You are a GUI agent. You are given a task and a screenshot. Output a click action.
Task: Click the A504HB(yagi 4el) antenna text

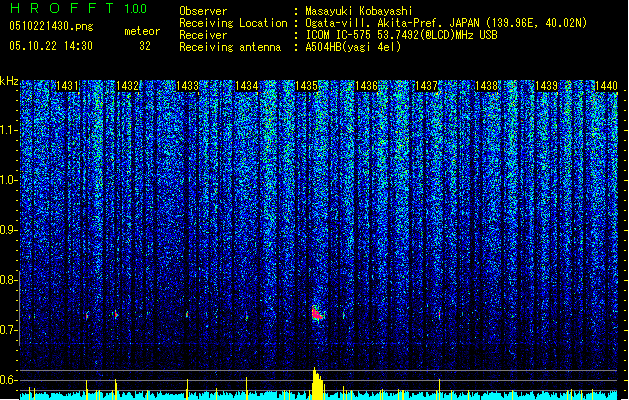click(353, 47)
